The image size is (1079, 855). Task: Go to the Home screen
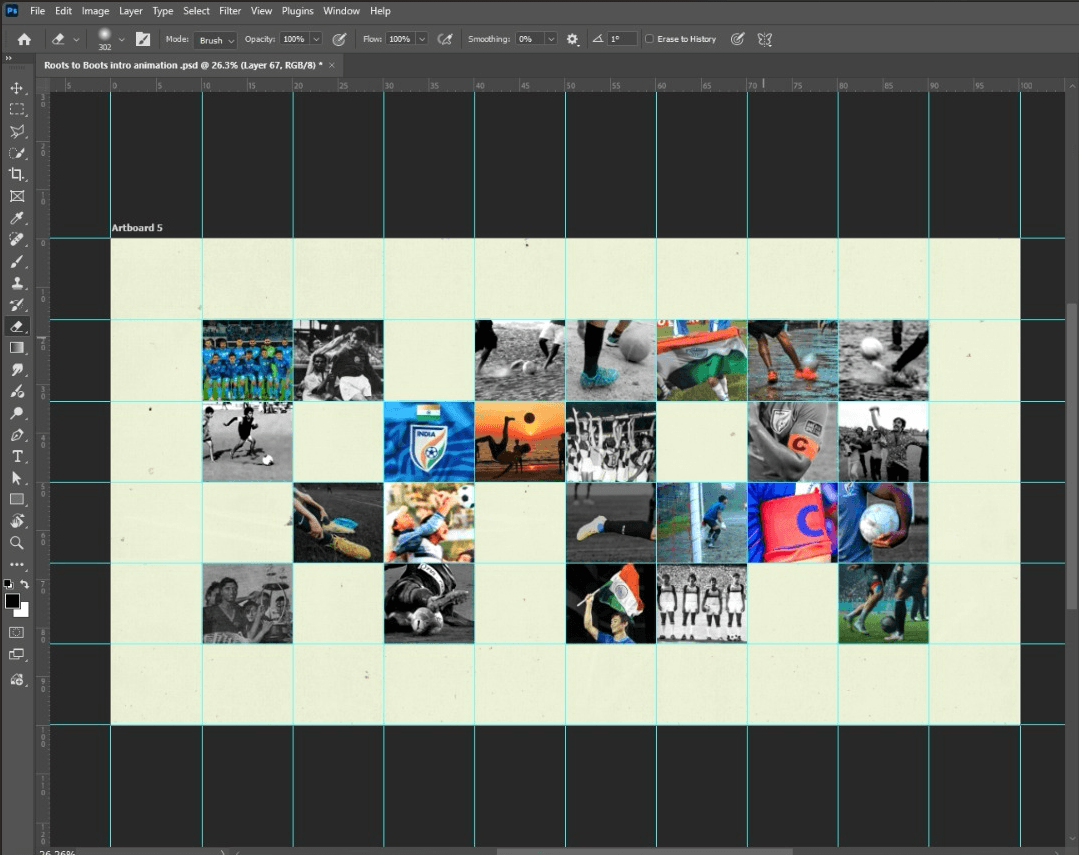[24, 39]
